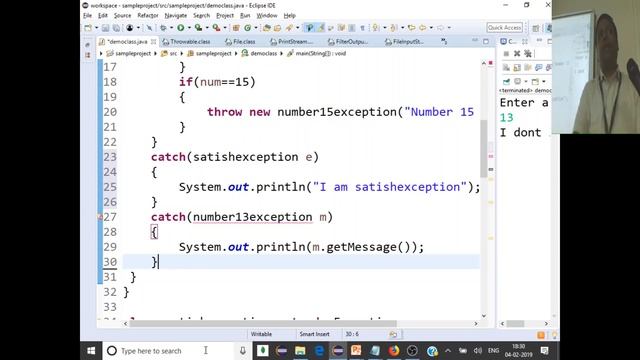Screen dimensions: 640x360
Task: Click the New Java Package icon
Action: [x=236, y=28]
